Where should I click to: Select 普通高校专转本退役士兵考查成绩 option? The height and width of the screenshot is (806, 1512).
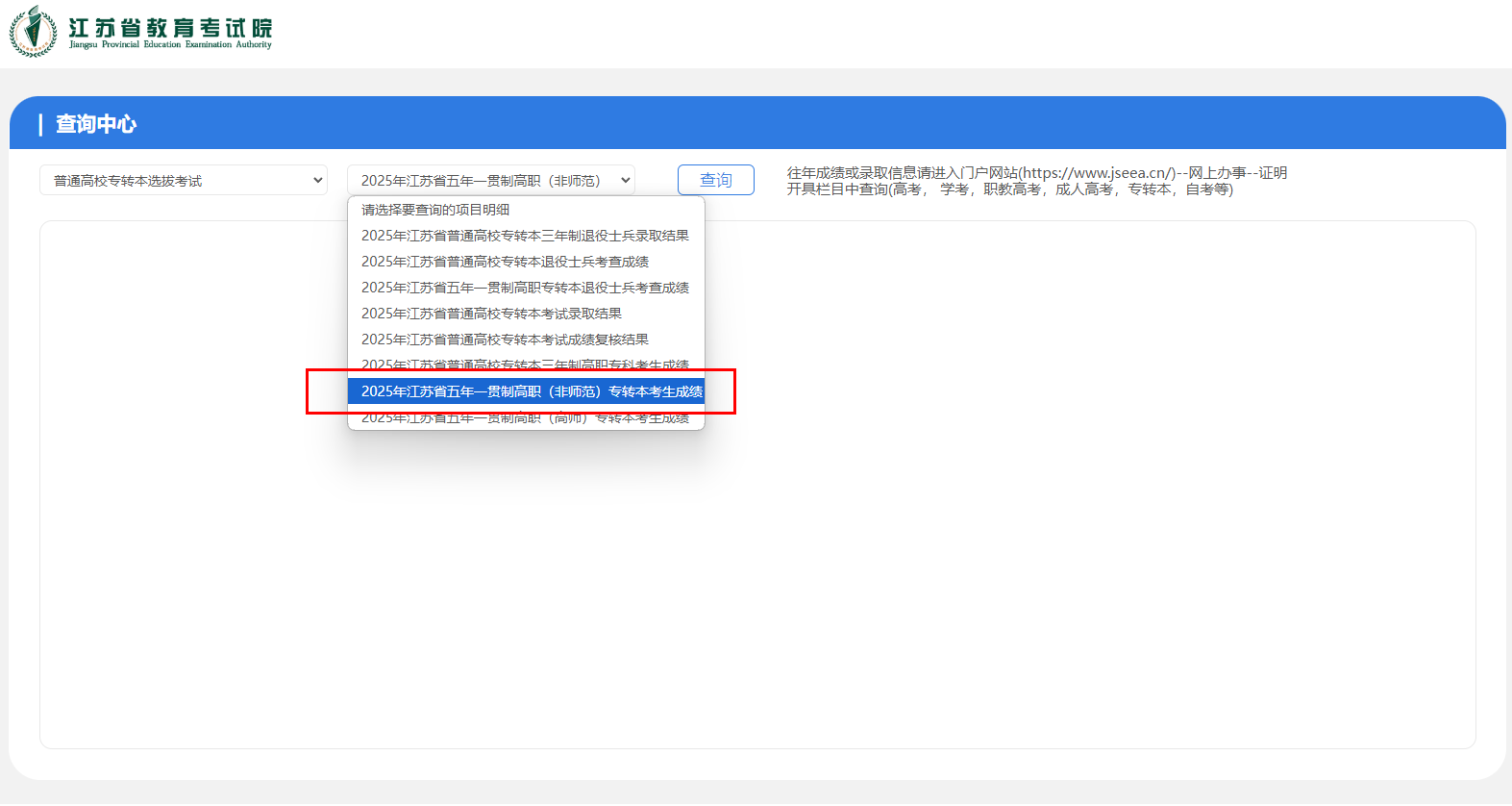[505, 262]
